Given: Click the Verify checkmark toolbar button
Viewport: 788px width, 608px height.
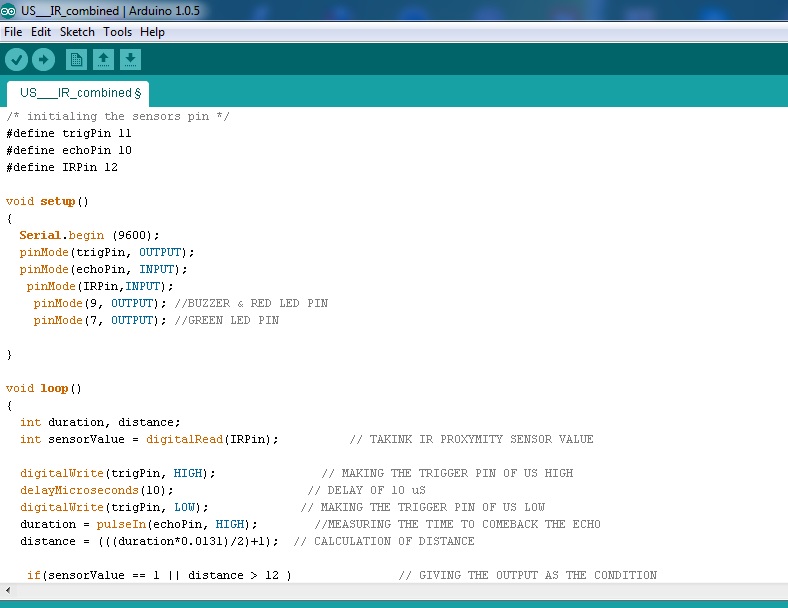Looking at the screenshot, I should coord(16,60).
